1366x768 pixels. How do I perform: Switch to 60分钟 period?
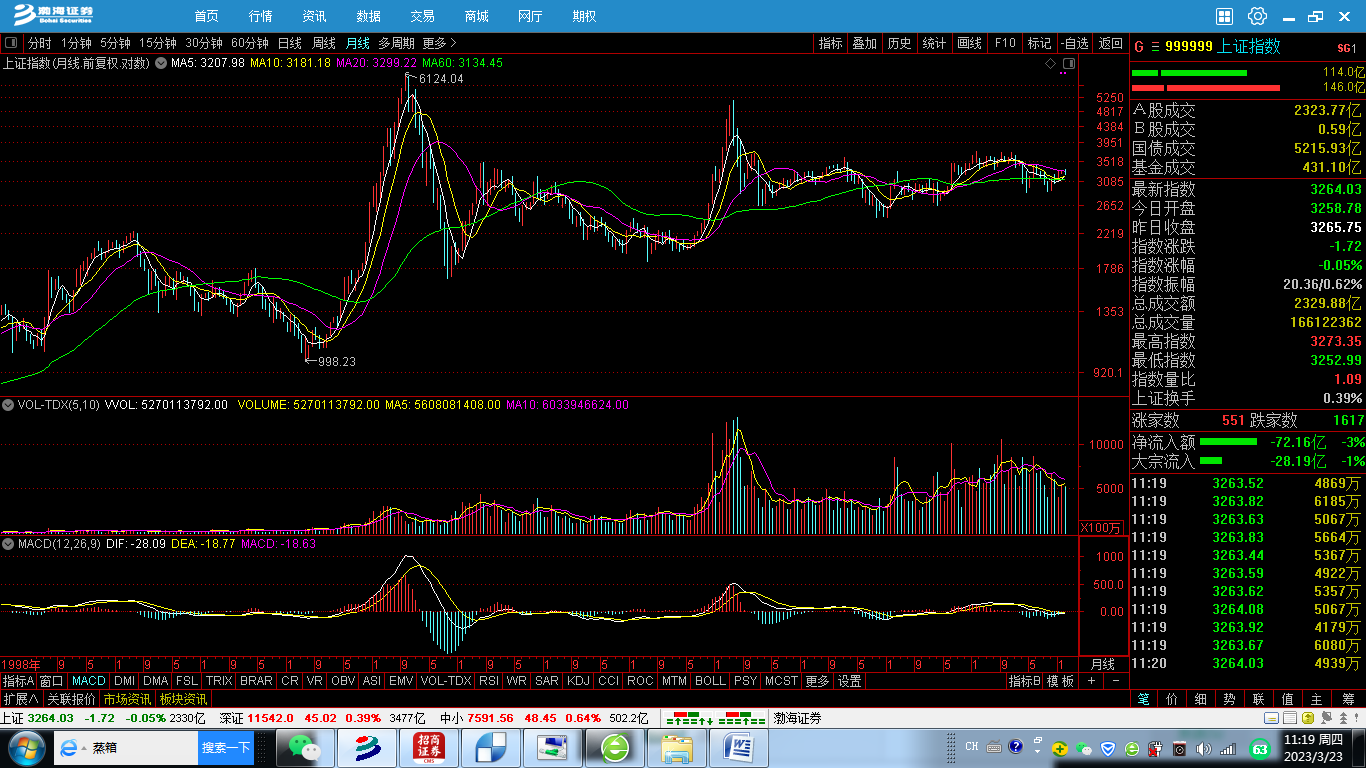coord(250,43)
